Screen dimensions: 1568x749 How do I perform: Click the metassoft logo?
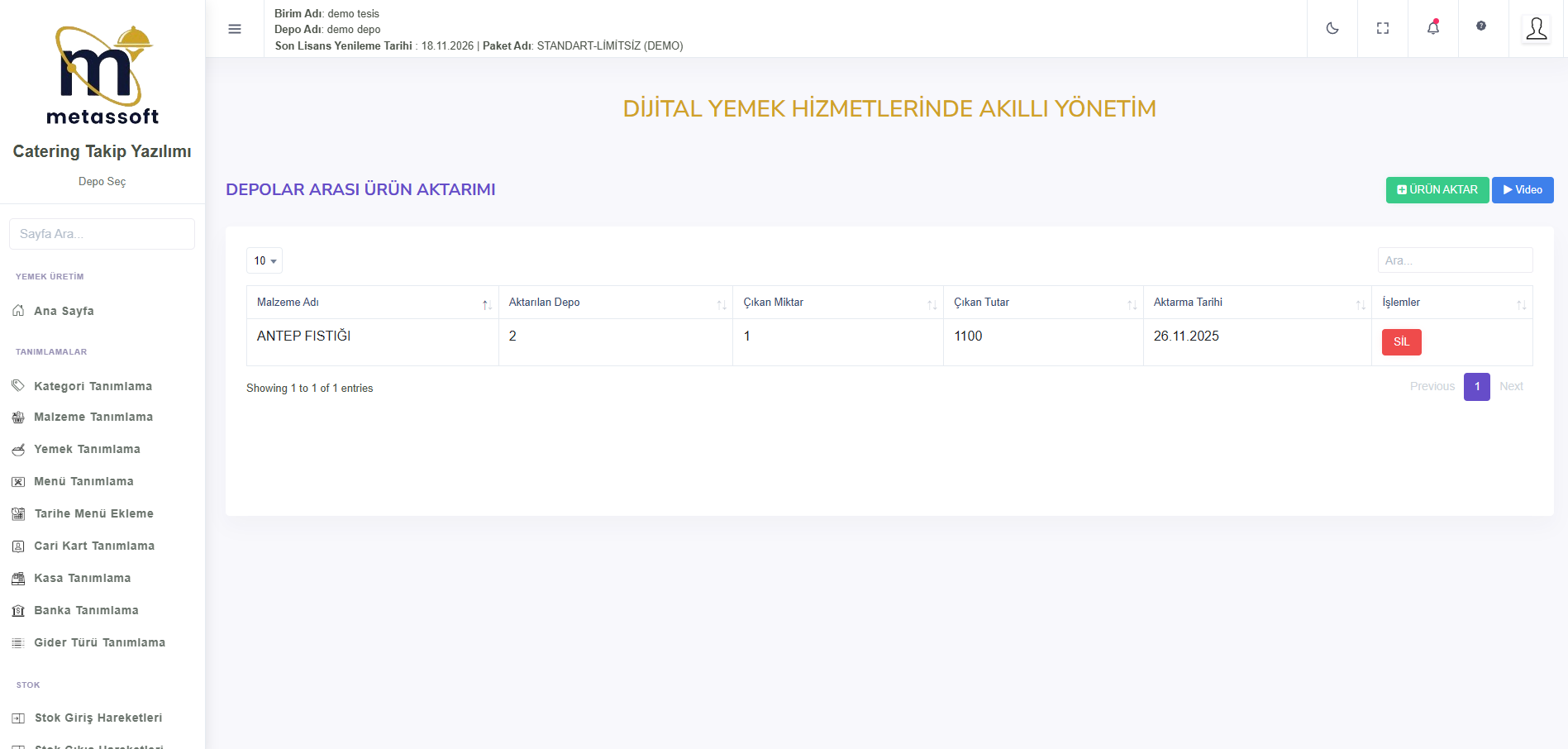click(x=102, y=76)
